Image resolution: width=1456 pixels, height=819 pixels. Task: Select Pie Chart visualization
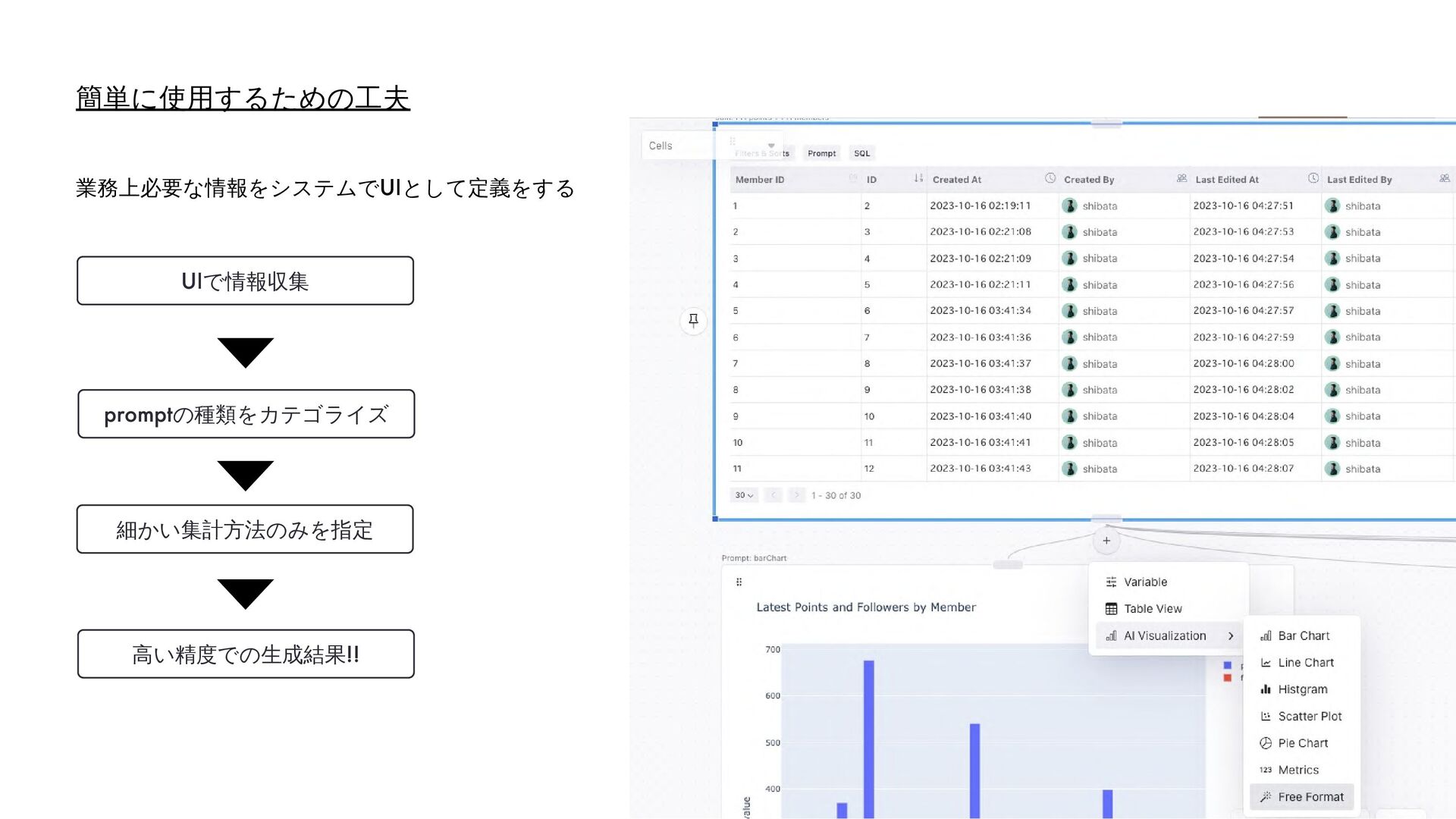[x=1301, y=743]
